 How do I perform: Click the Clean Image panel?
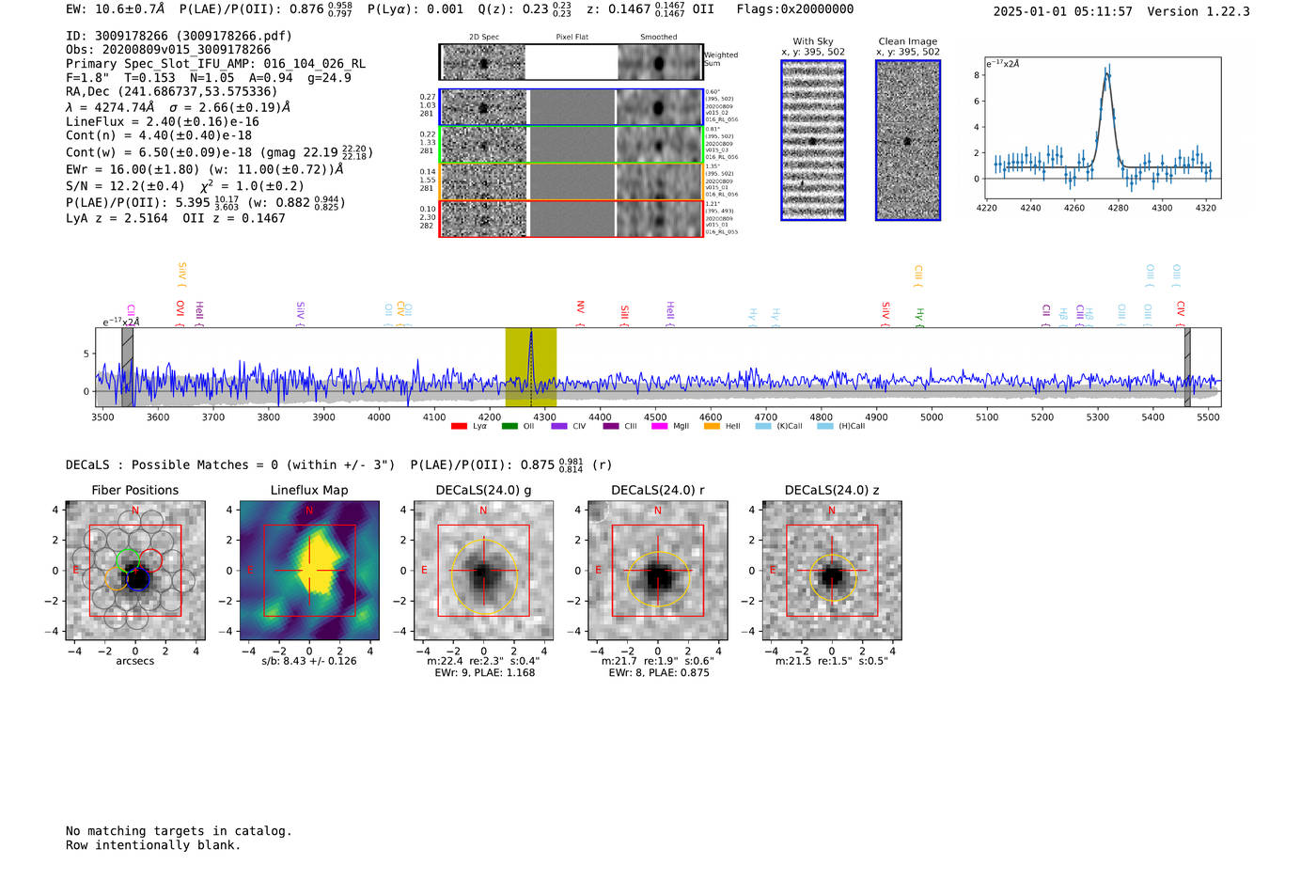pyautogui.click(x=908, y=140)
